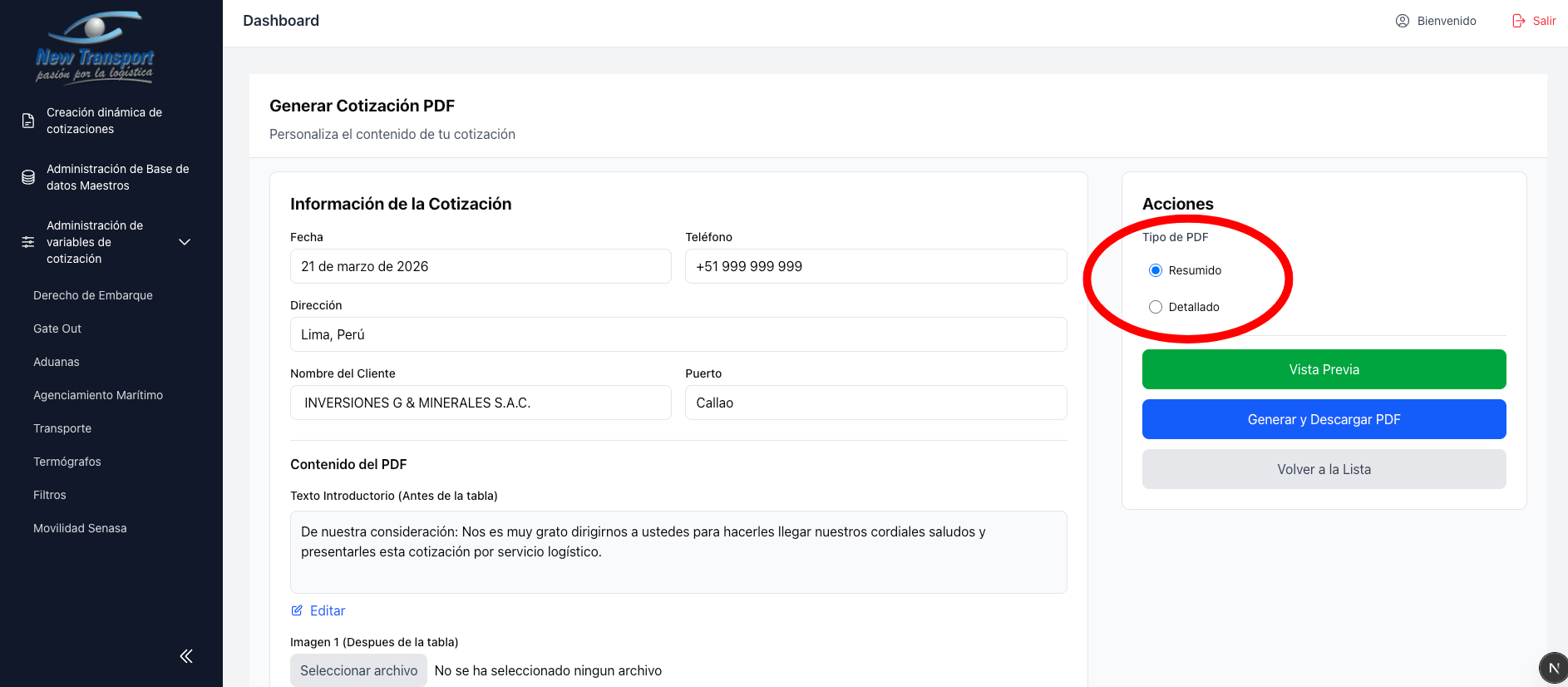Click the red logout icon
This screenshot has width=1568, height=687.
coord(1518,21)
